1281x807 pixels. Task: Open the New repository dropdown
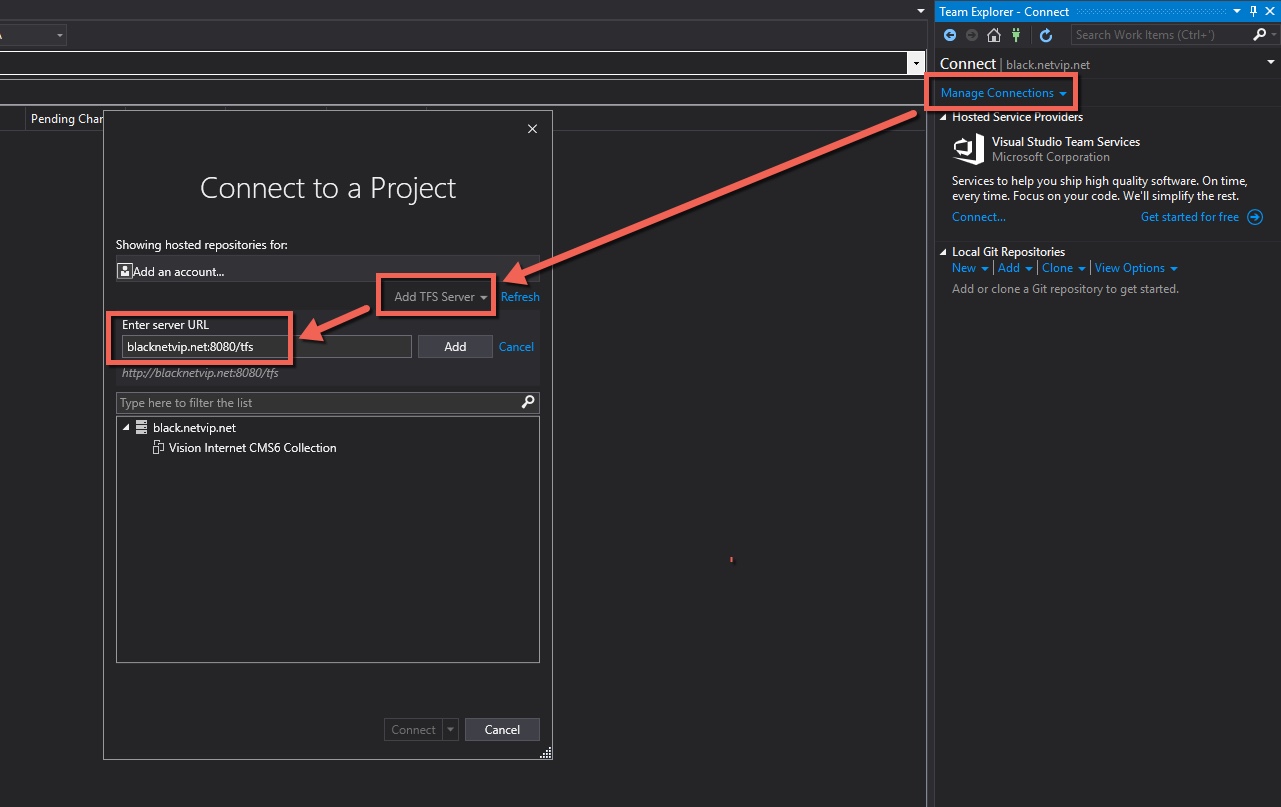click(970, 268)
